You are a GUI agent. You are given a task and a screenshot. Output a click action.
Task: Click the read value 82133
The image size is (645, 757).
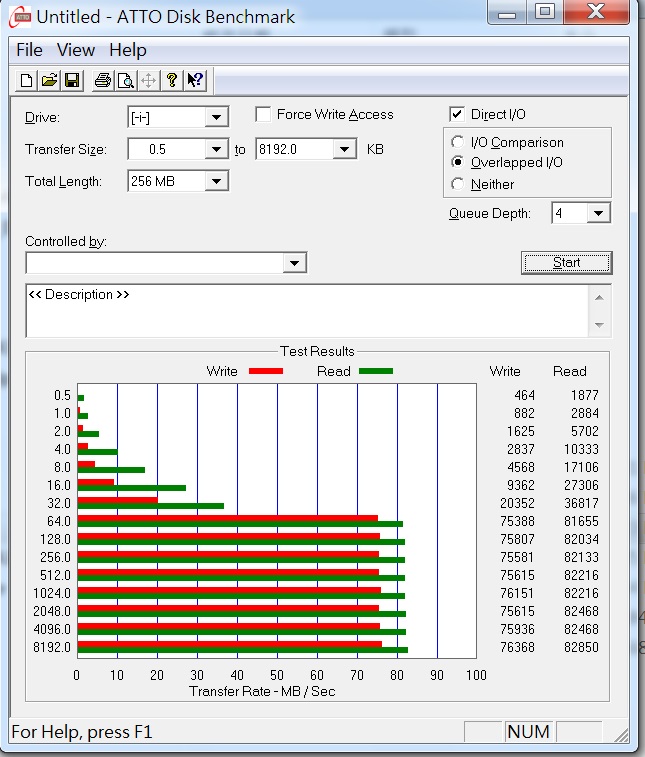(581, 557)
